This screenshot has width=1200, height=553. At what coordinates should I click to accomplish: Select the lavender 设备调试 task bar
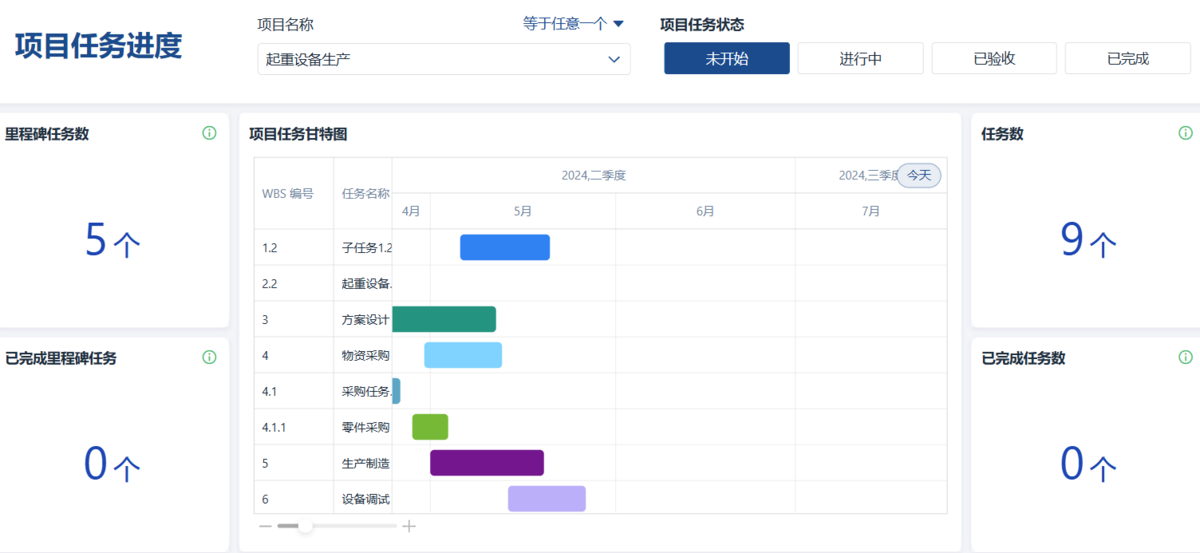[546, 499]
